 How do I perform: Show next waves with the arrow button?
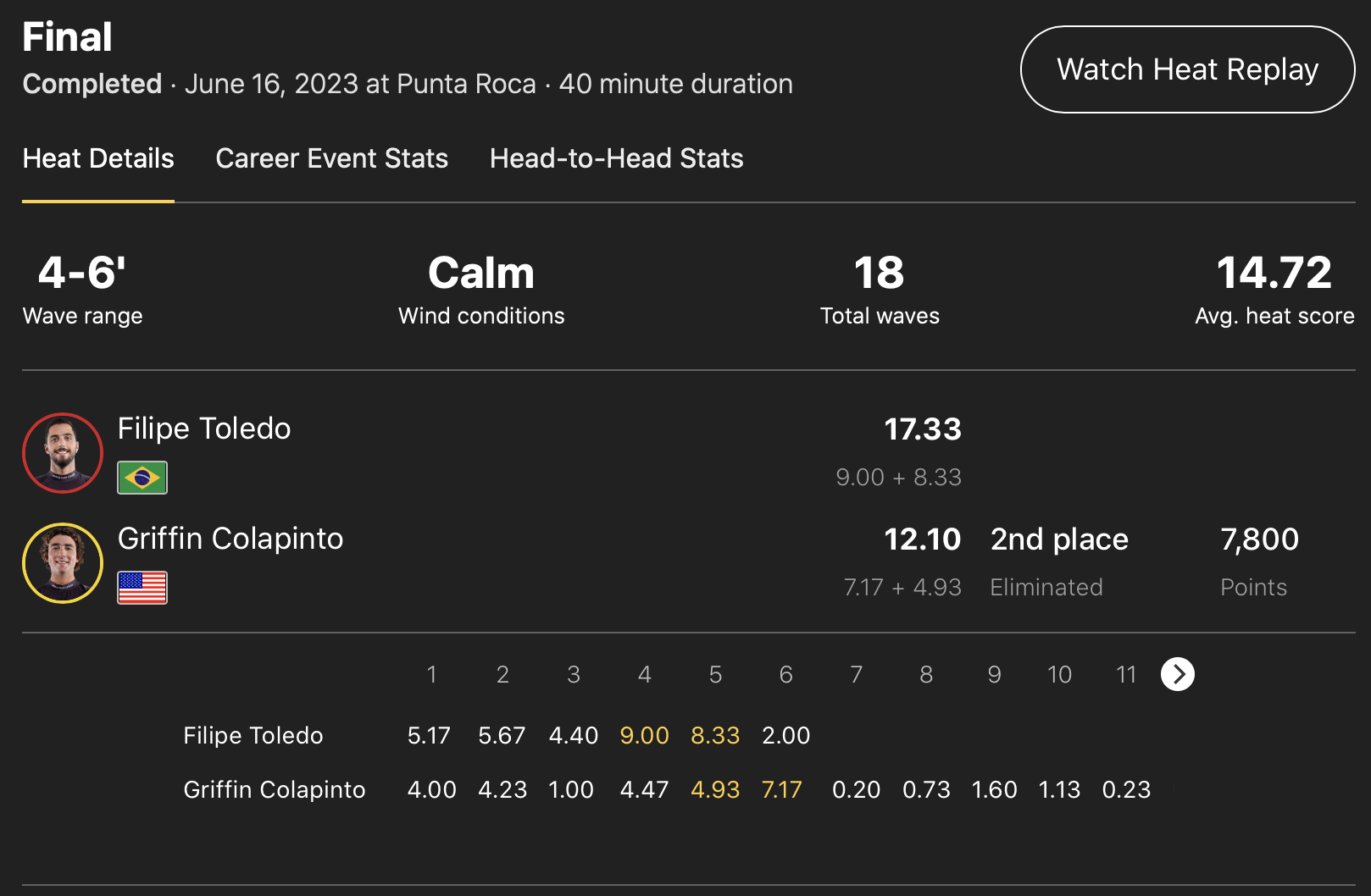click(x=1178, y=674)
